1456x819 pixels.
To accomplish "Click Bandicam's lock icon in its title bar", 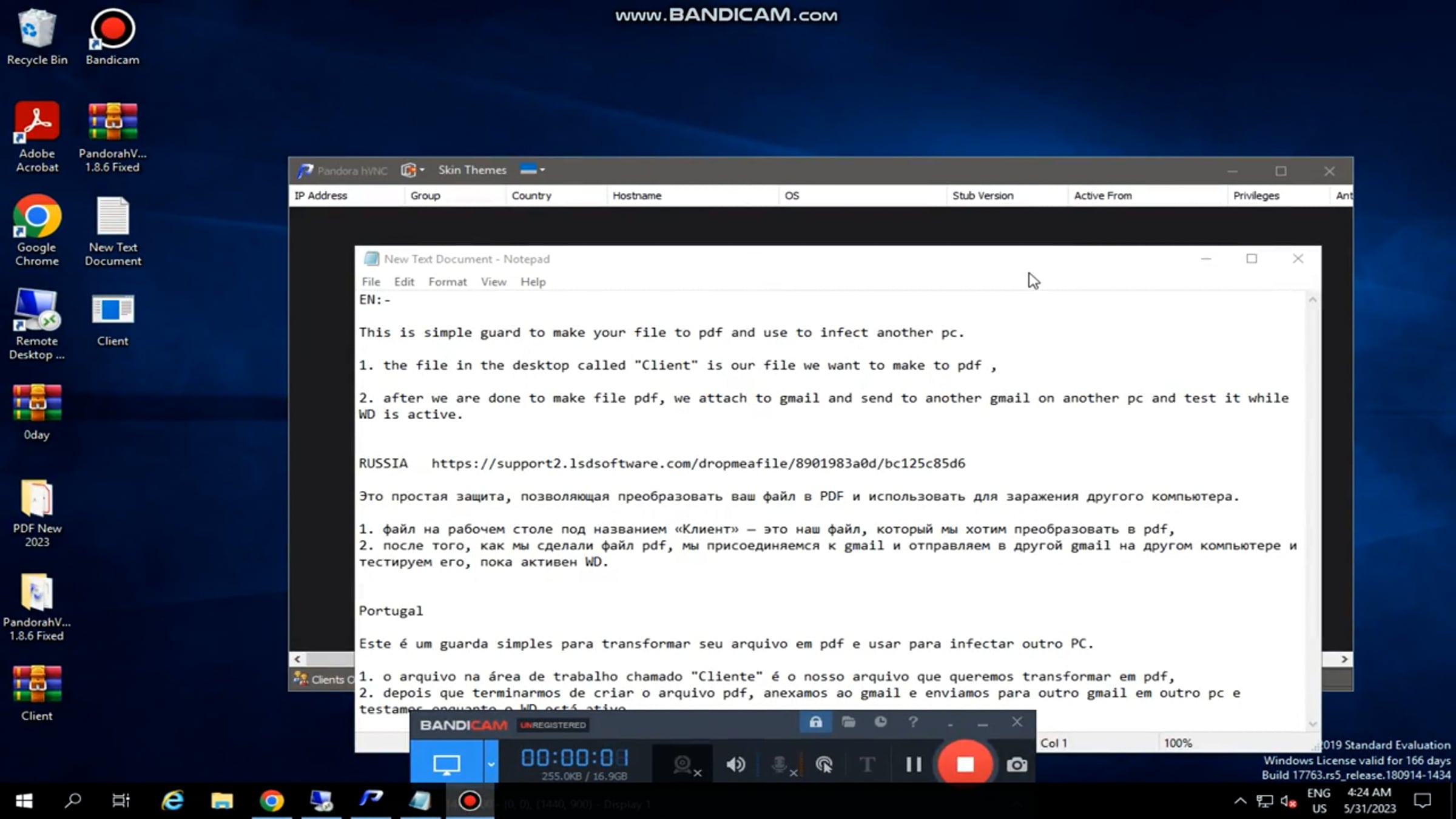I will pos(815,722).
